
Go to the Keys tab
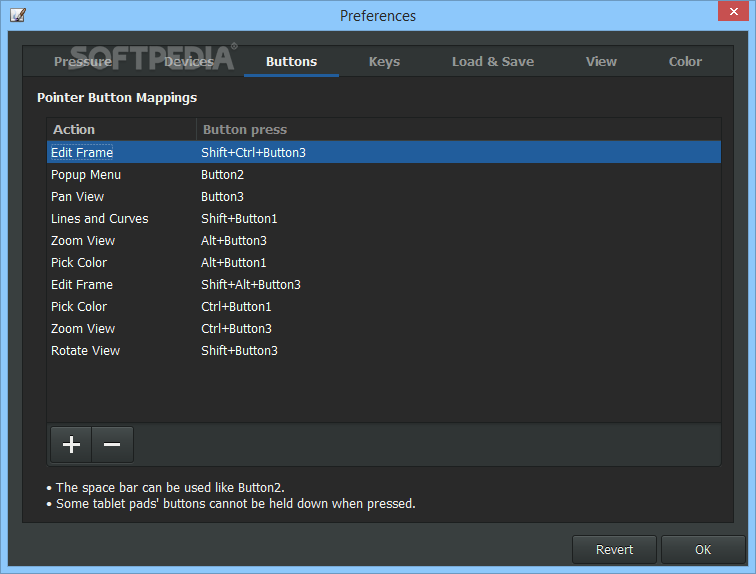pyautogui.click(x=384, y=61)
